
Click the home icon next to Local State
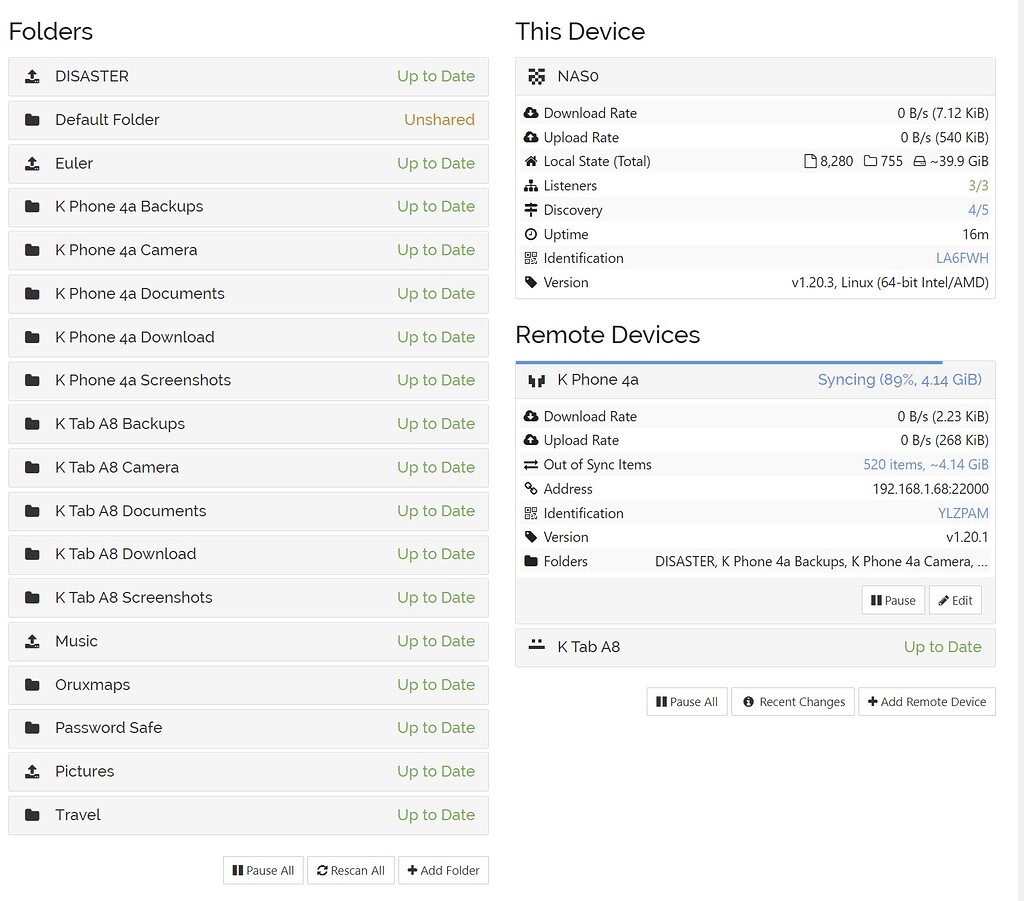(531, 161)
